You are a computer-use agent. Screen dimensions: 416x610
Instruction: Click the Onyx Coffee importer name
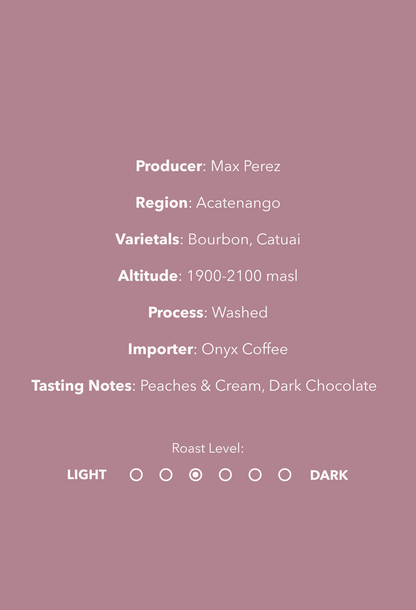244,349
